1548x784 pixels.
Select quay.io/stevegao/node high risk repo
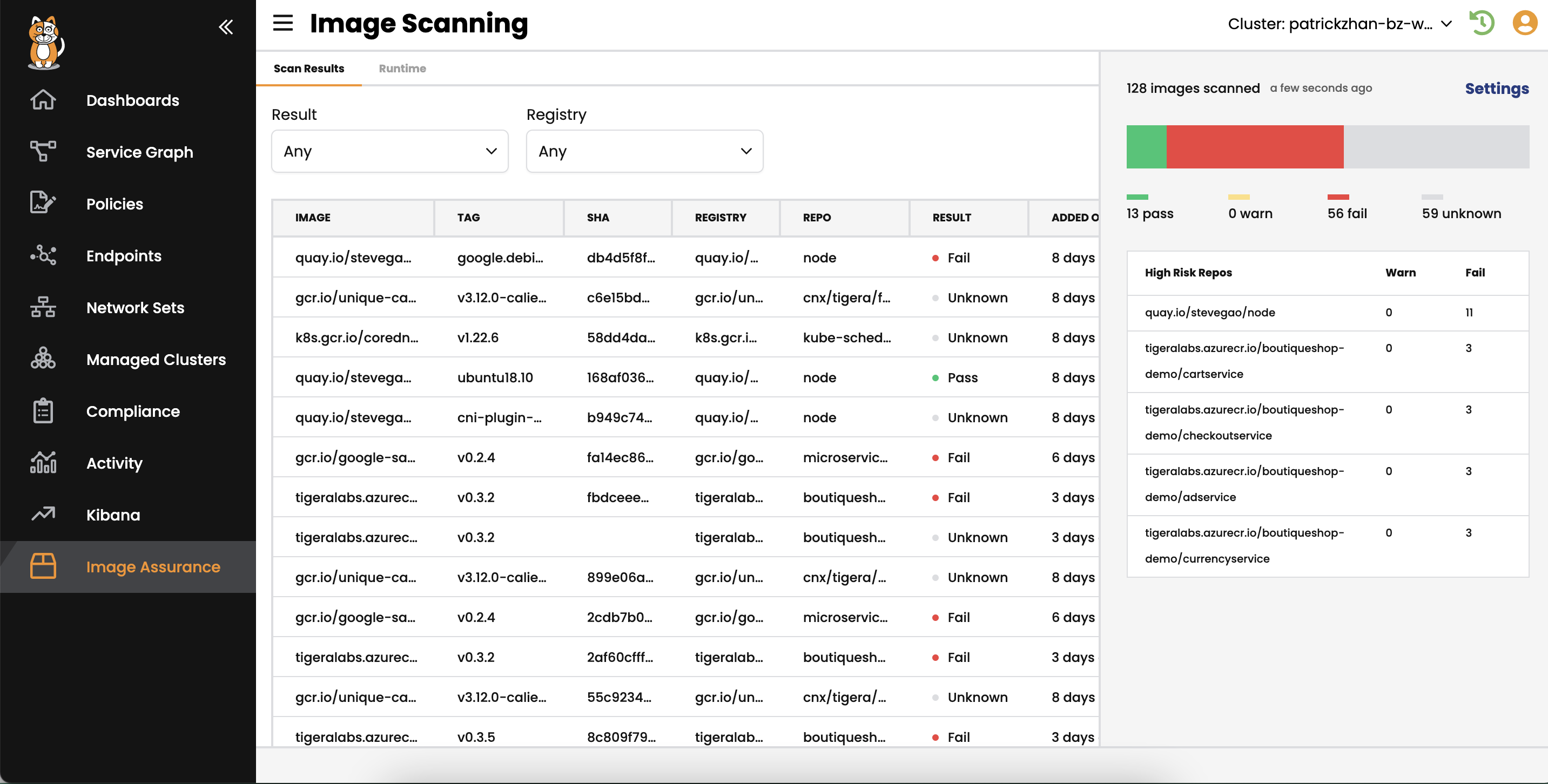1328,313
